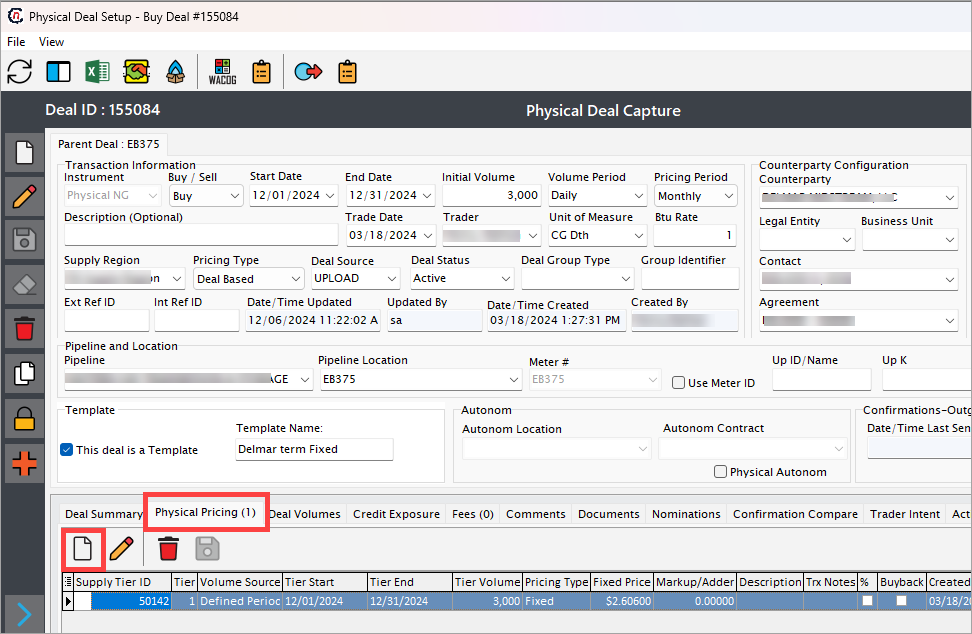
Task: Open the Nominations tab
Action: click(686, 514)
